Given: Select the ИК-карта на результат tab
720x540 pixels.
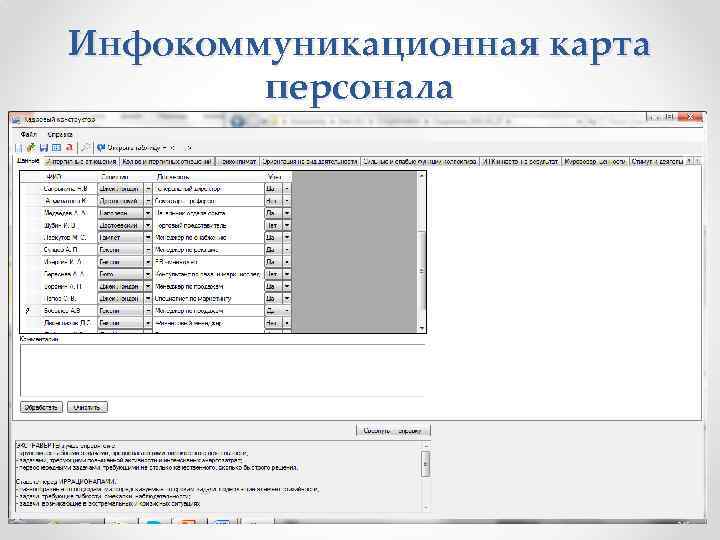Looking at the screenshot, I should point(521,162).
